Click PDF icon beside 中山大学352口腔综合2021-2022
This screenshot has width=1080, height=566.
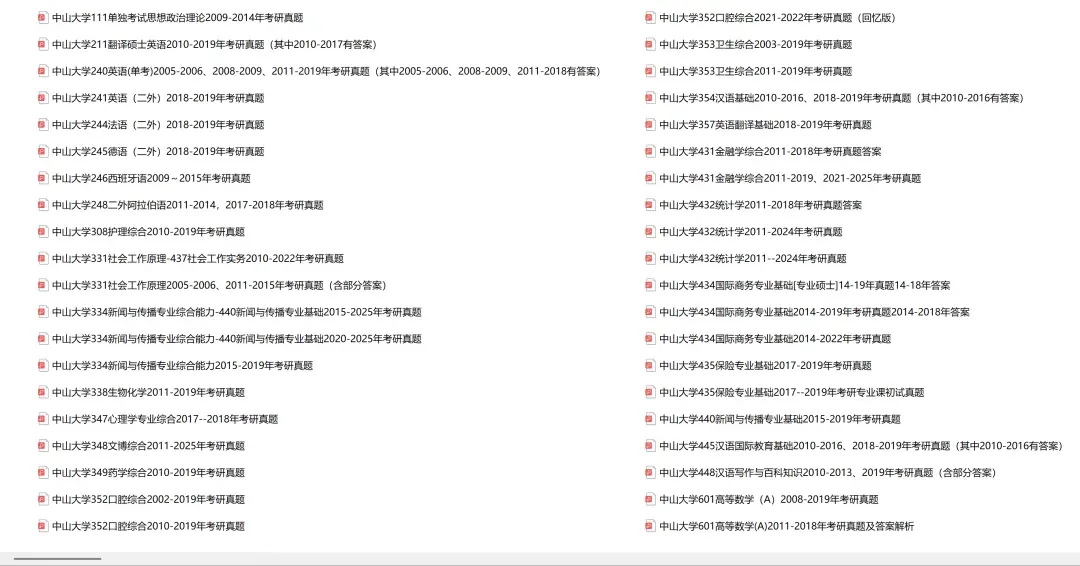[x=650, y=18]
